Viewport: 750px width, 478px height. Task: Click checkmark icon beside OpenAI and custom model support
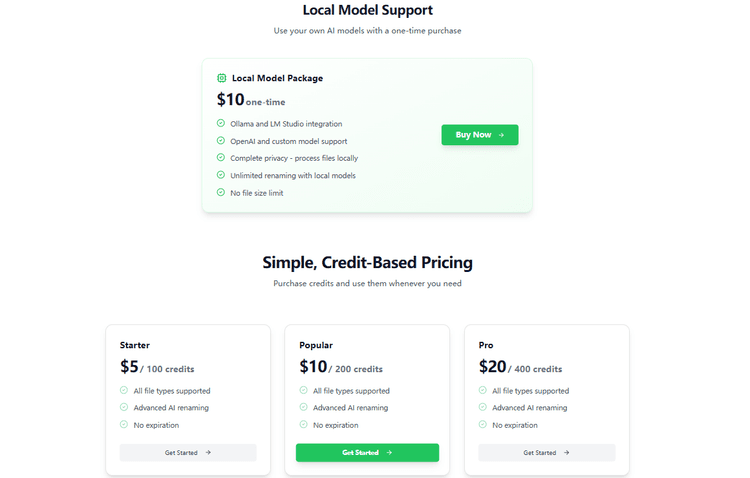[x=221, y=141]
